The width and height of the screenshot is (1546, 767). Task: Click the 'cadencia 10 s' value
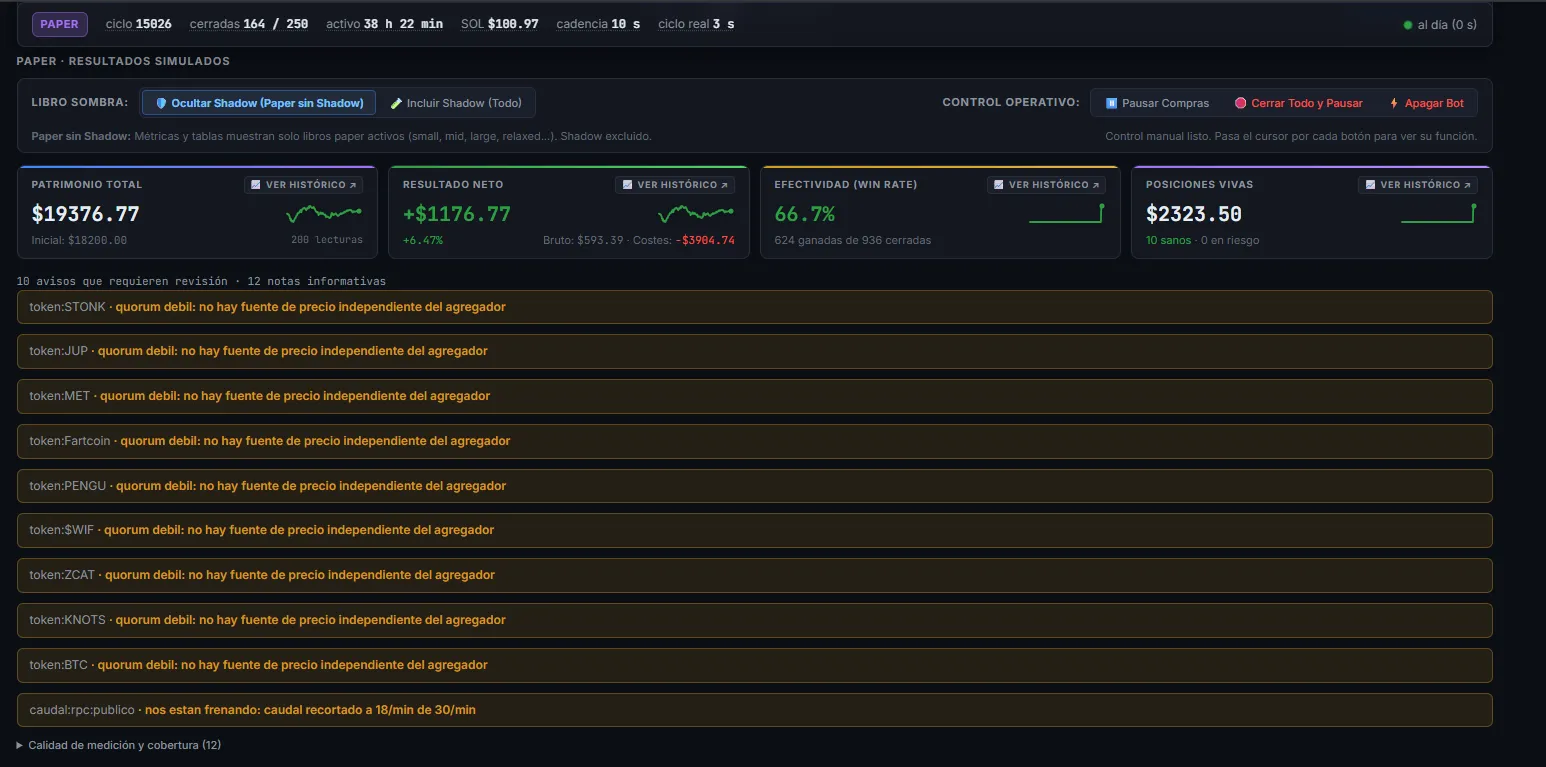tap(599, 24)
